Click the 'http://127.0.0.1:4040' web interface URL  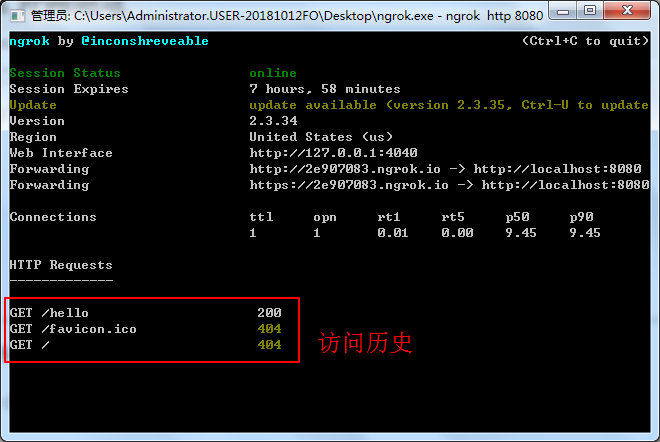(333, 153)
